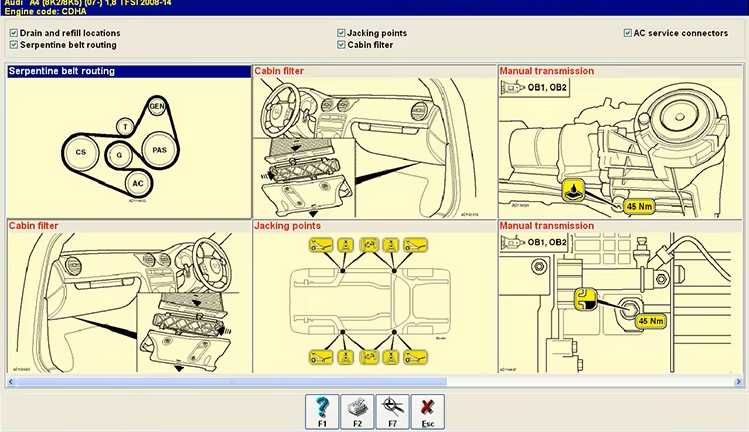Click the Engine code: CDHA text
The width and height of the screenshot is (749, 432).
[x=46, y=11]
